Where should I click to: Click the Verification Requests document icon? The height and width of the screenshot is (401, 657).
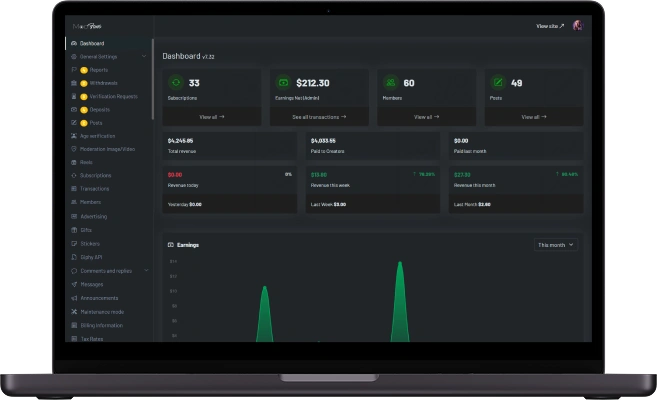click(x=74, y=96)
